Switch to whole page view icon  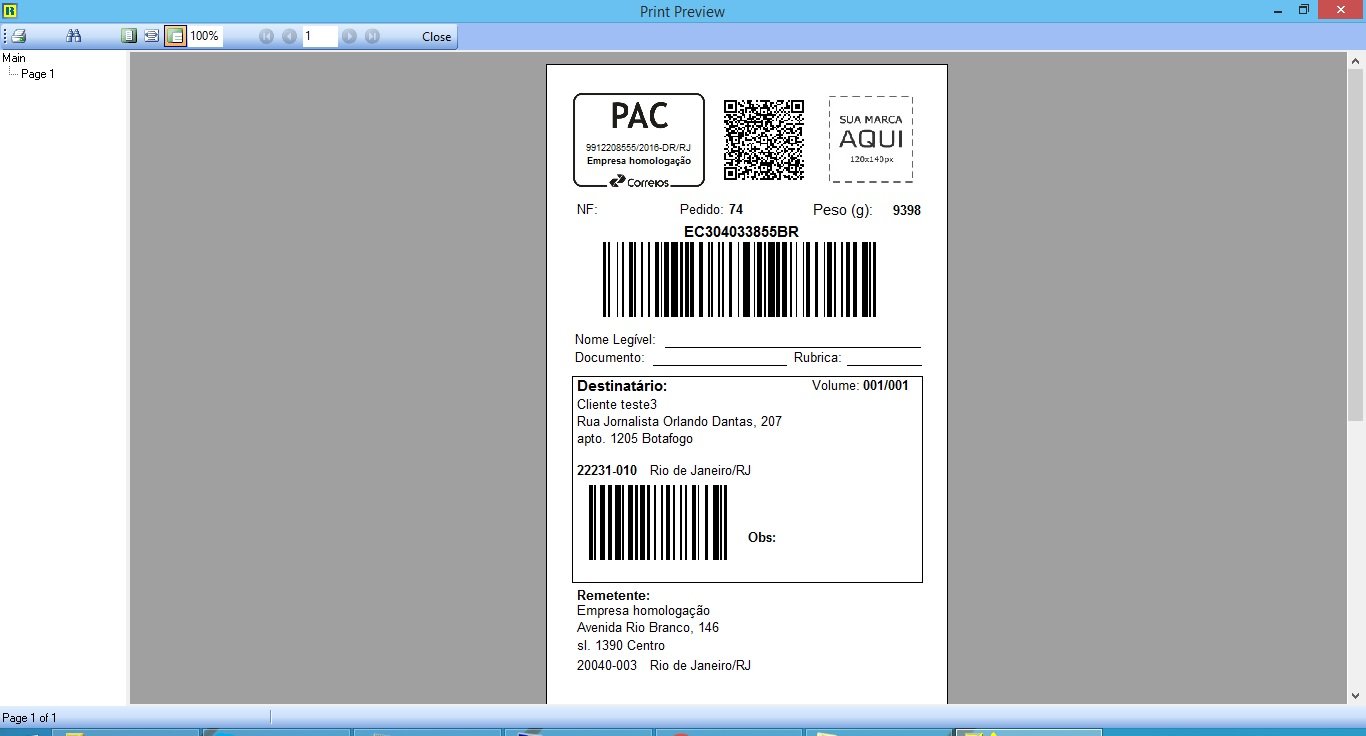coord(128,36)
